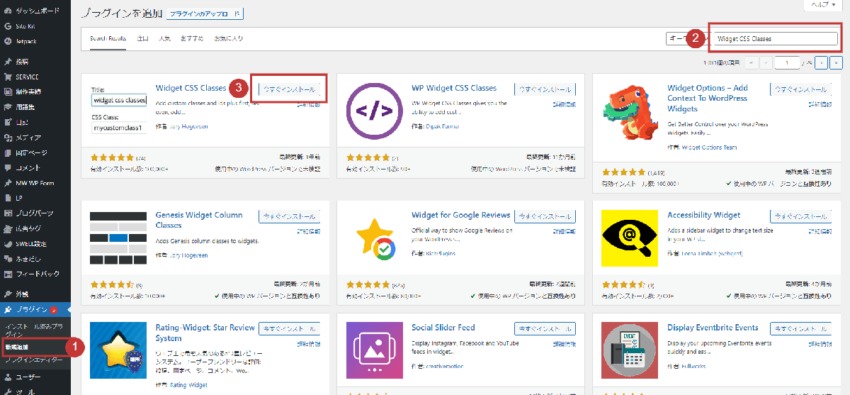Select インストール済みプラグイン submenu item
This screenshot has width=850, height=395.
33,332
